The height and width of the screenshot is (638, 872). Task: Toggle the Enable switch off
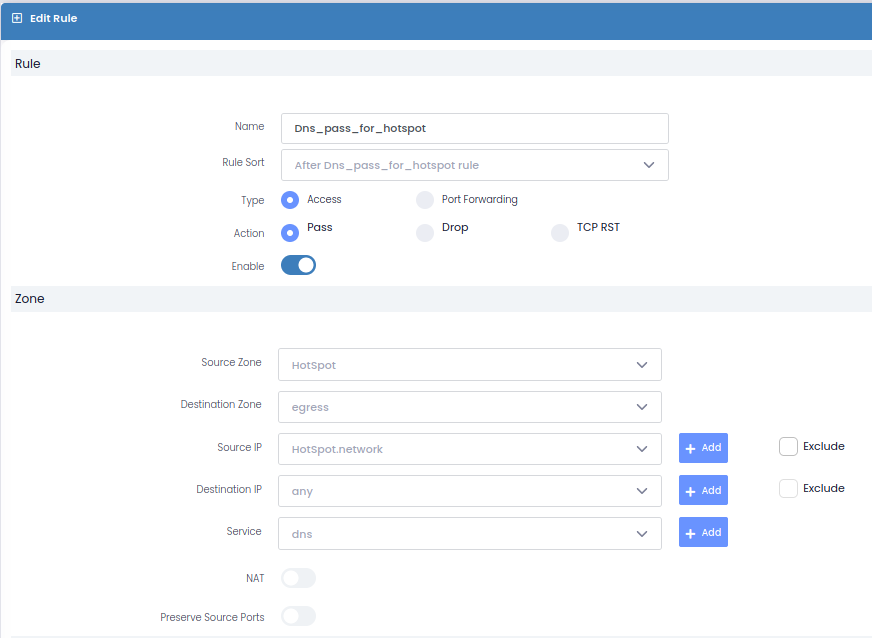tap(298, 265)
